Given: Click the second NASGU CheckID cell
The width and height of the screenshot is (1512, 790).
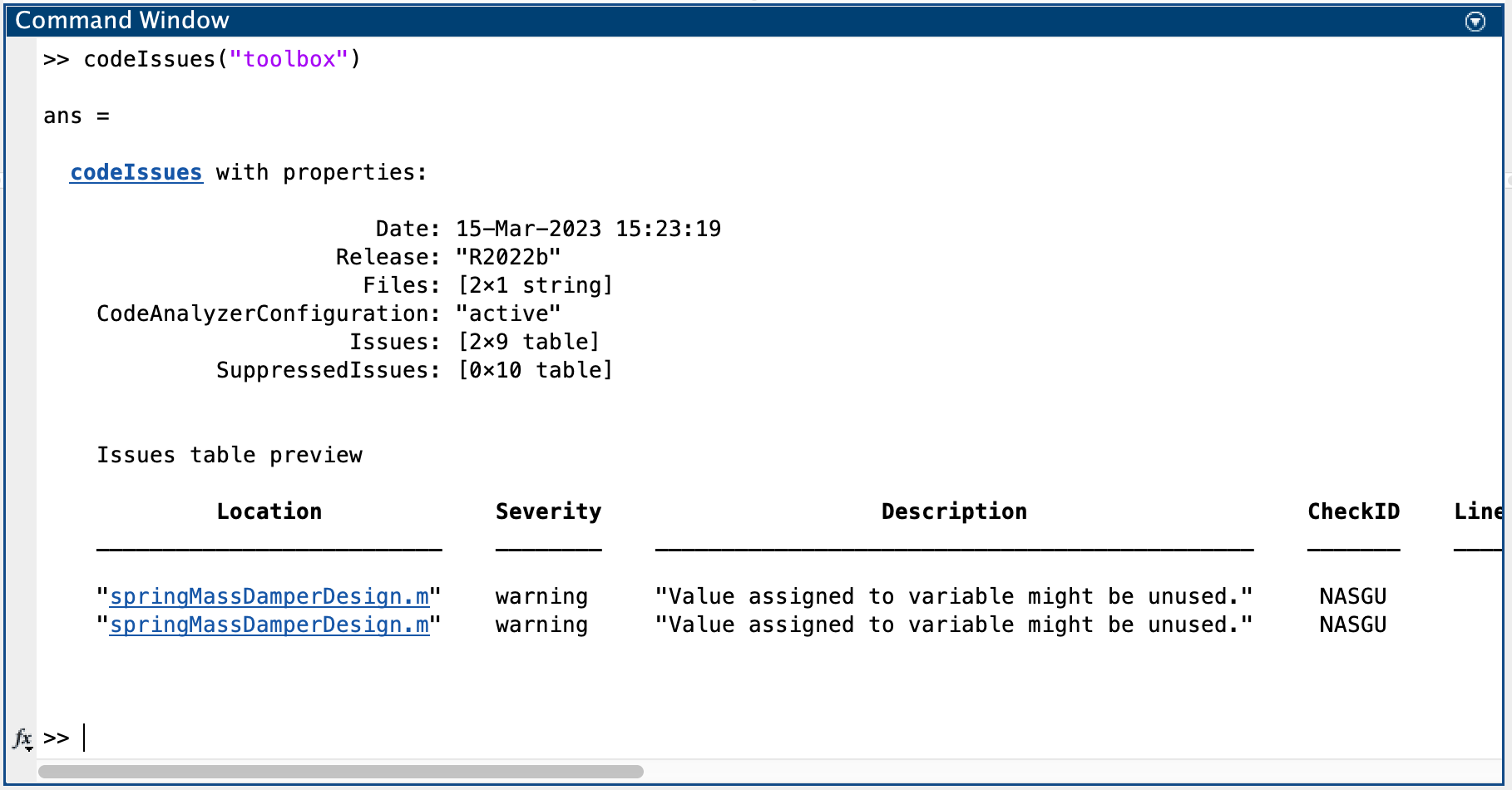Looking at the screenshot, I should pos(1353,625).
